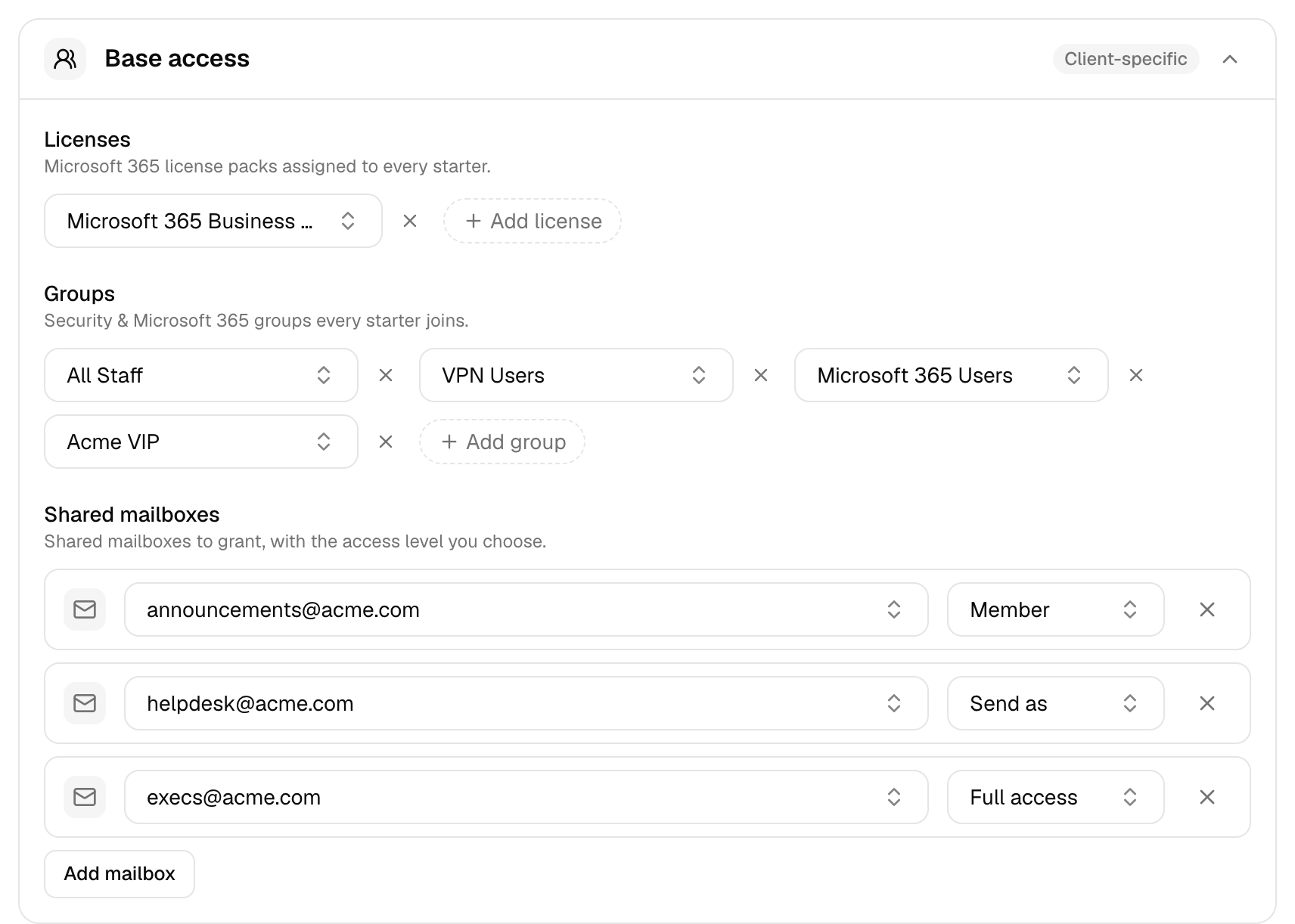Screen dimensions: 1295x924
Task: Remove the Acme VIP group
Action: pyautogui.click(x=386, y=442)
